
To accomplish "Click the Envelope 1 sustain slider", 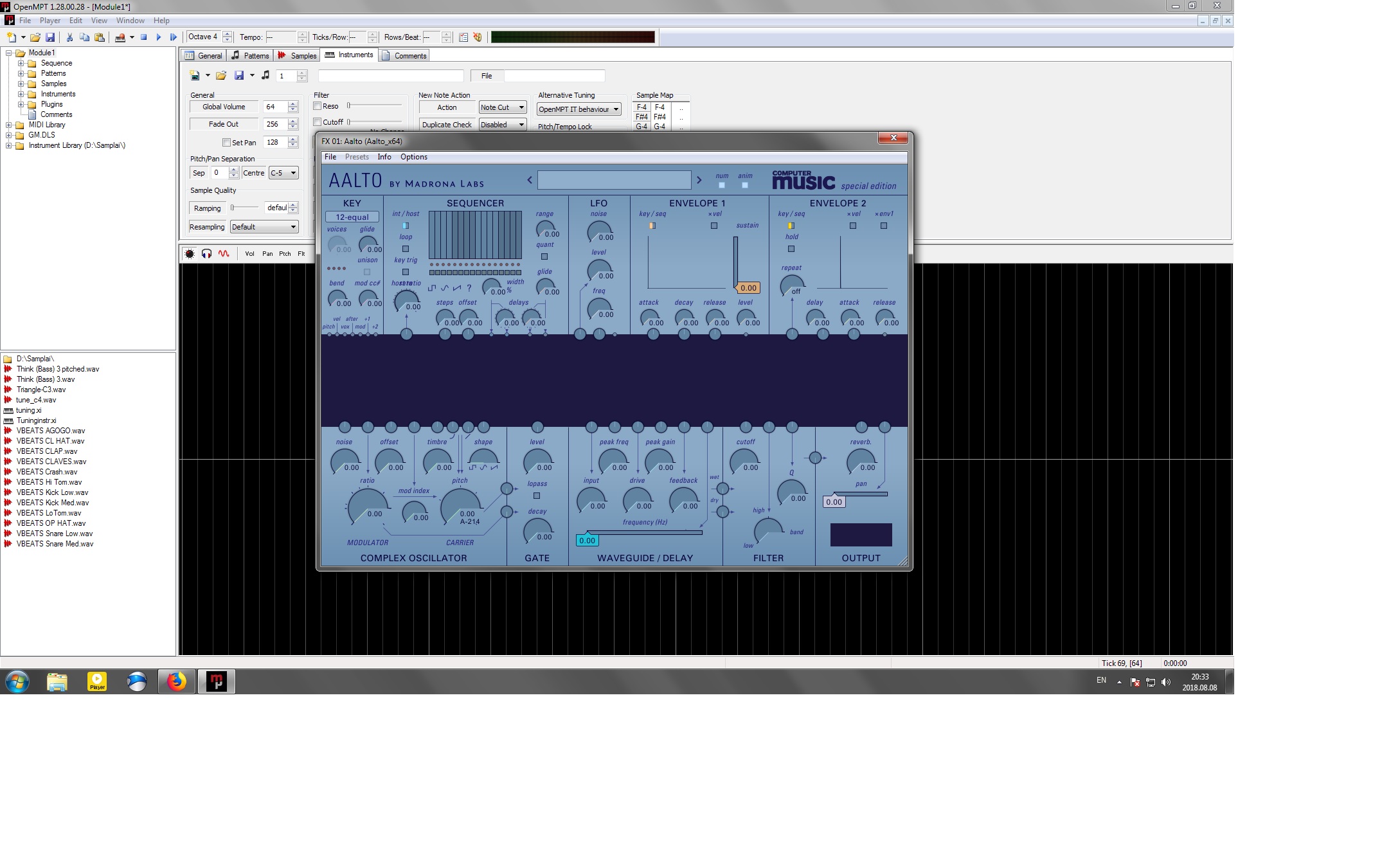I will click(x=736, y=262).
